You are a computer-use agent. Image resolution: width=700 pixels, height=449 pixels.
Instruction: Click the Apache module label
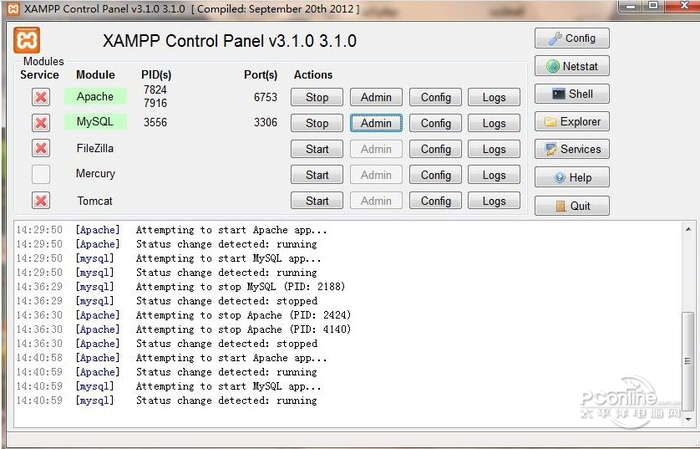tap(95, 96)
